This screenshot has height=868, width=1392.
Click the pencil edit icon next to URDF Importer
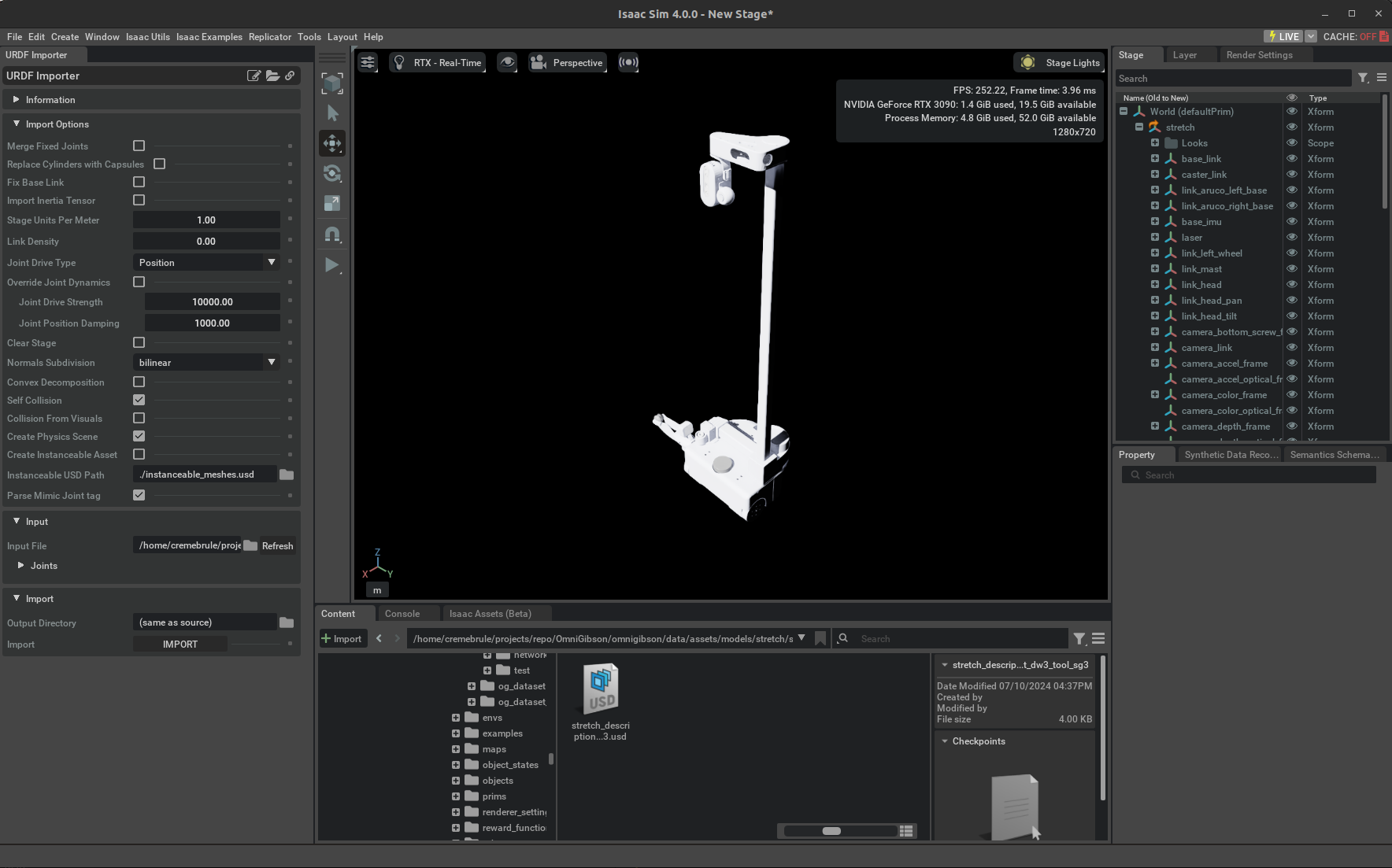pos(254,76)
